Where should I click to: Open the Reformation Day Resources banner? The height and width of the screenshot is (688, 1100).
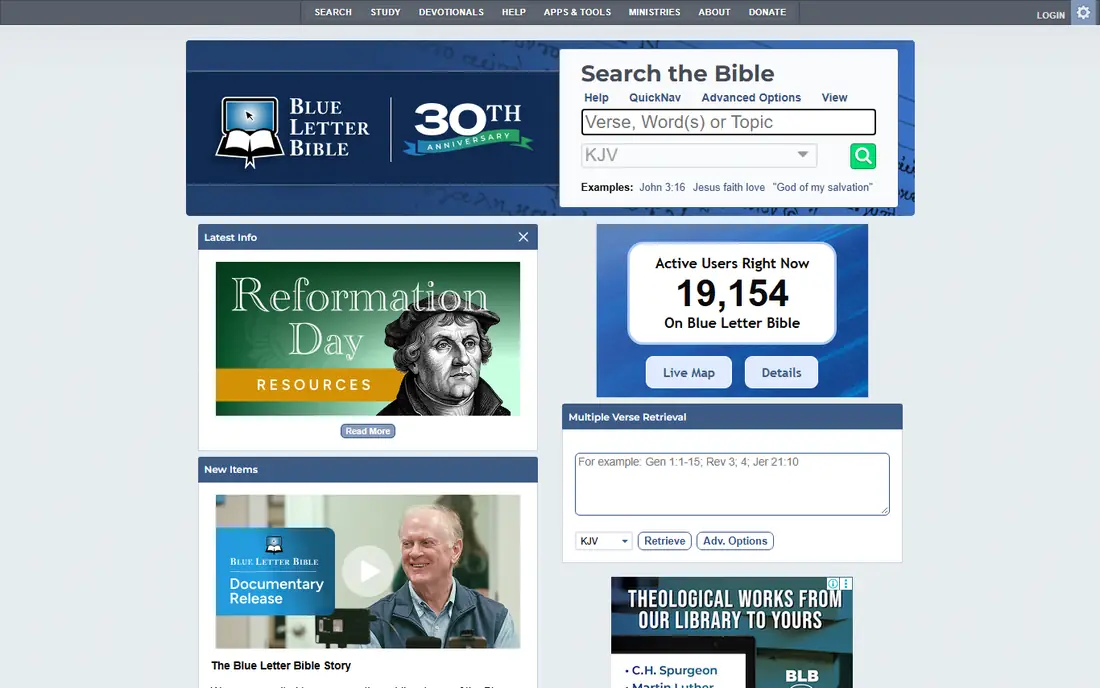[368, 339]
